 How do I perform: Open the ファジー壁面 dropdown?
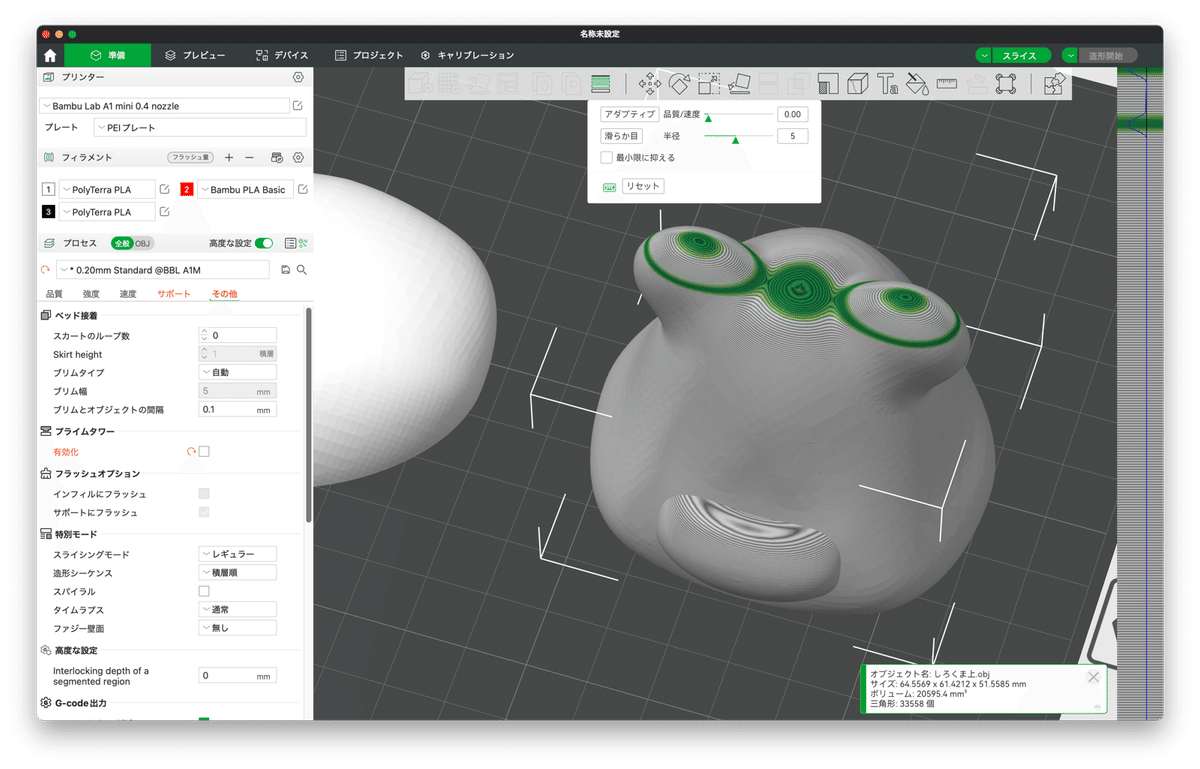[237, 628]
